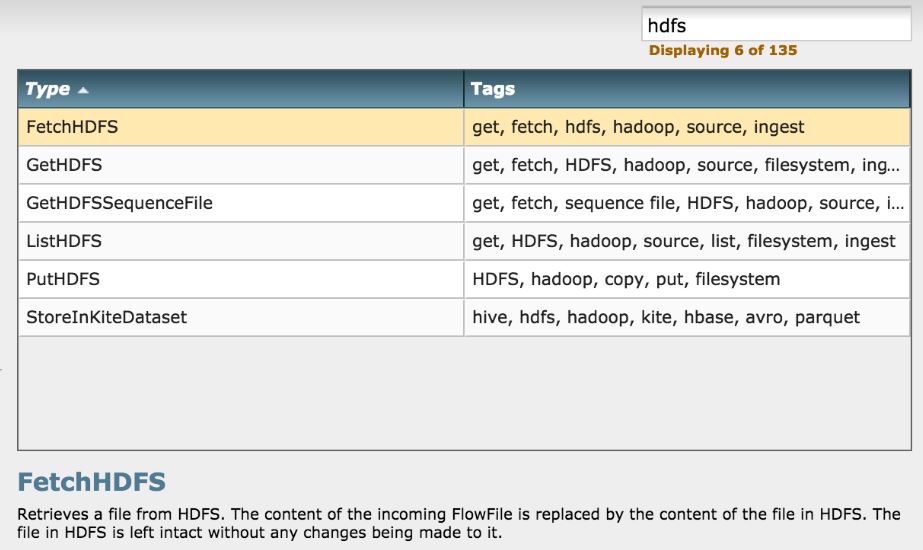Sort by the Tags column header
Screen dimensions: 923x550
492,89
